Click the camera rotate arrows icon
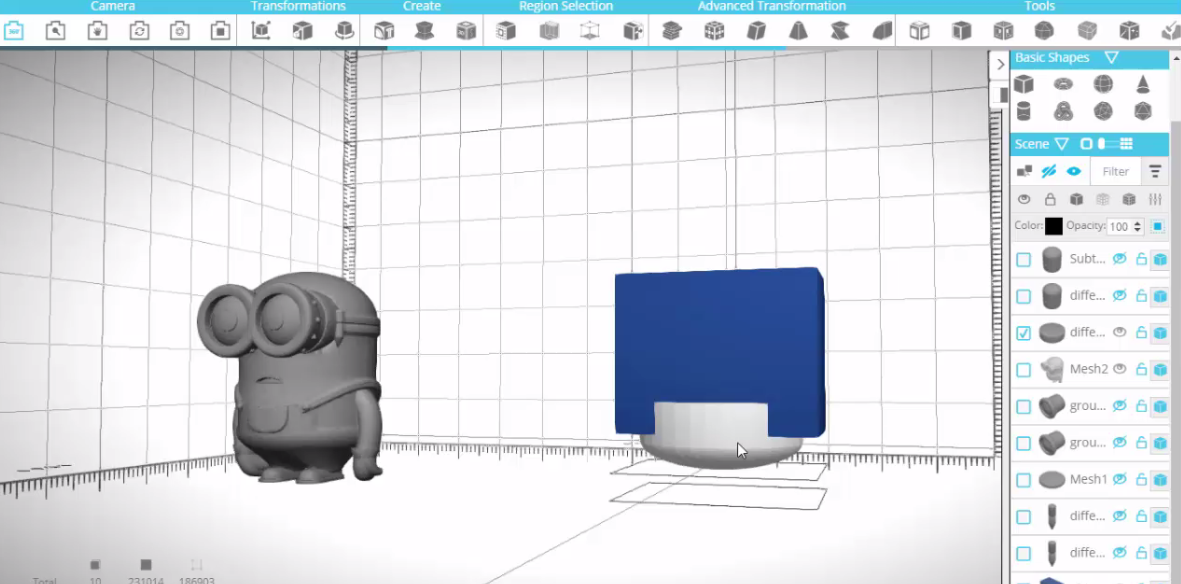The image size is (1181, 584). (x=139, y=31)
